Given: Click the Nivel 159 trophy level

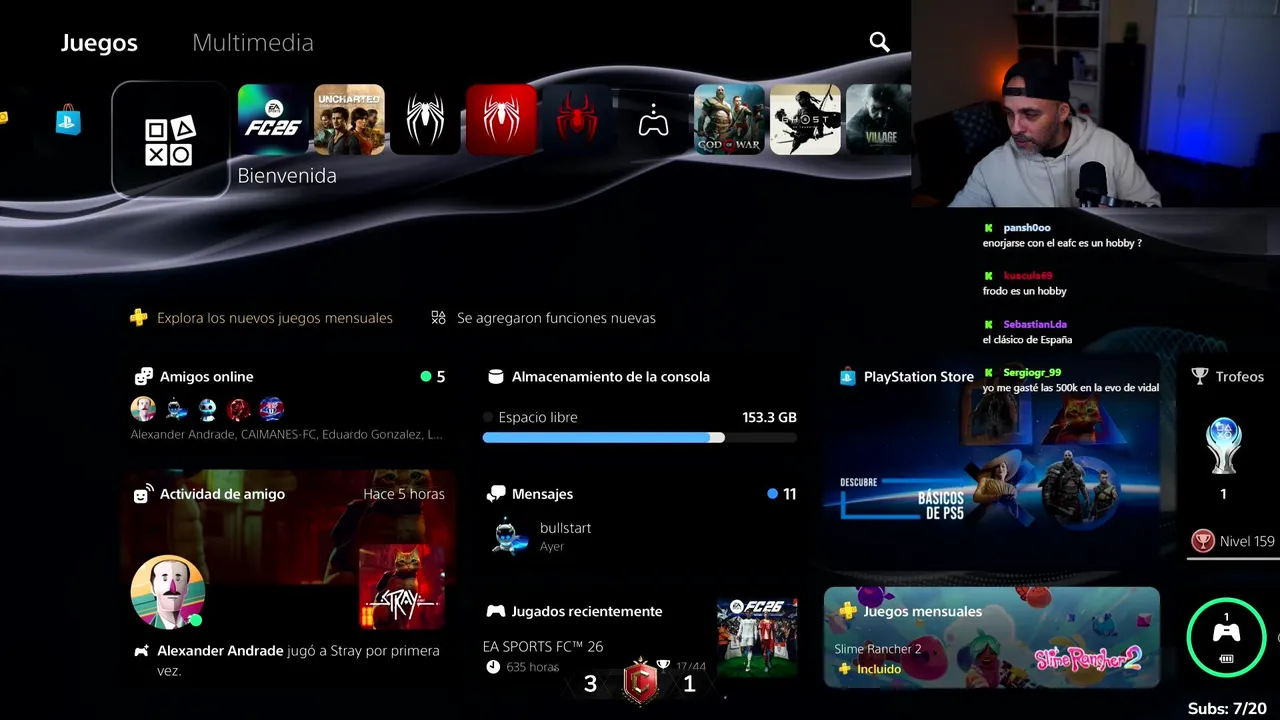Looking at the screenshot, I should [1233, 541].
